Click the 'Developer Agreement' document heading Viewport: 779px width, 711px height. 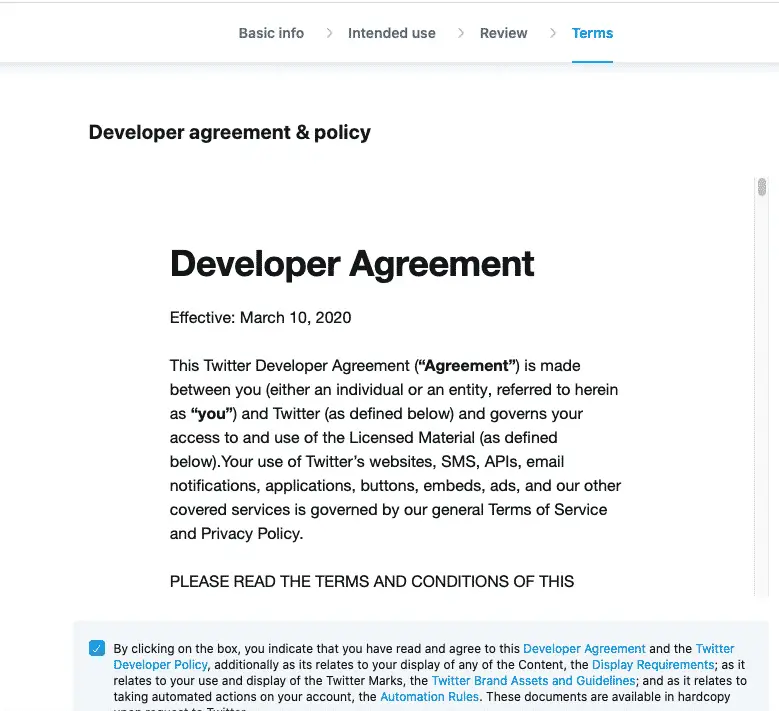click(352, 264)
